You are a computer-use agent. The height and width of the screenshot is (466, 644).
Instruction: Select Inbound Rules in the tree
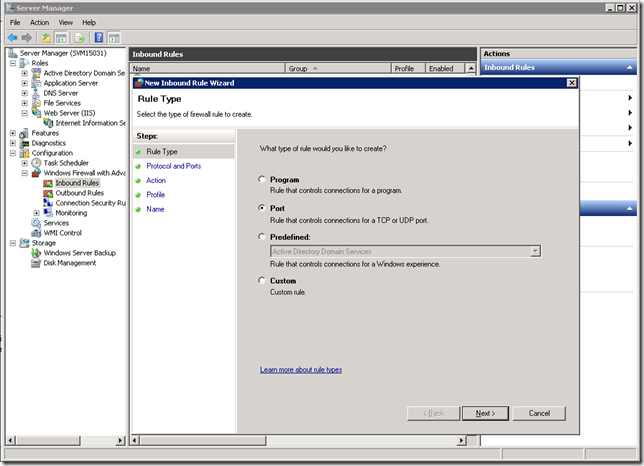pos(77,183)
